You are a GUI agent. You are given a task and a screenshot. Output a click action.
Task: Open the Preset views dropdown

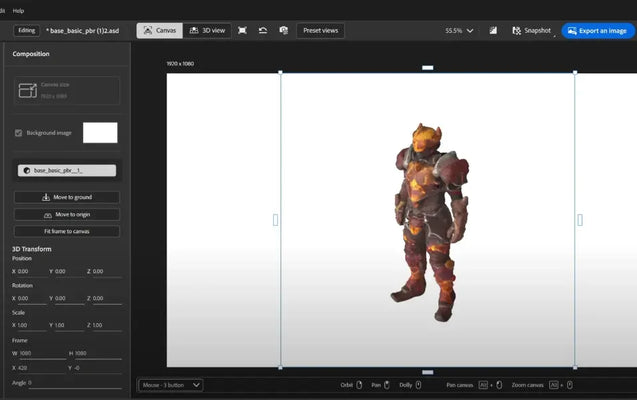(320, 31)
